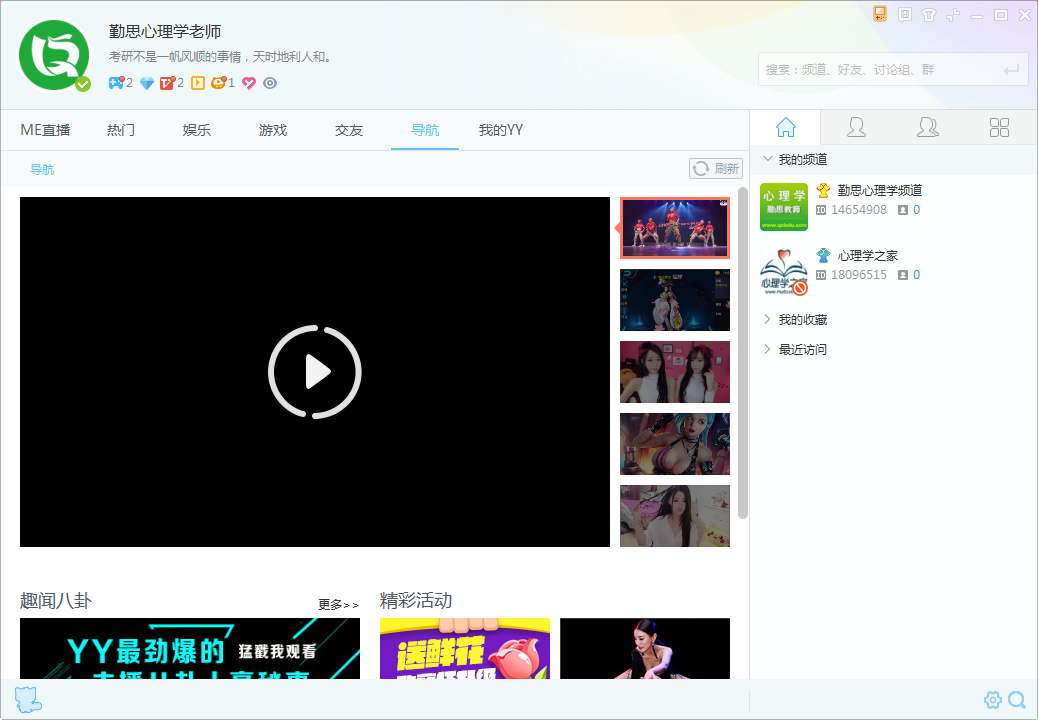The width and height of the screenshot is (1038, 720).
Task: Click the channel ID 14654908
Action: 859,210
